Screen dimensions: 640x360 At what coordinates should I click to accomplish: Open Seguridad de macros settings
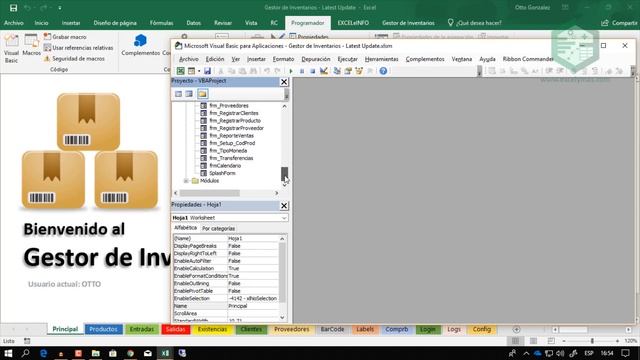[74, 59]
